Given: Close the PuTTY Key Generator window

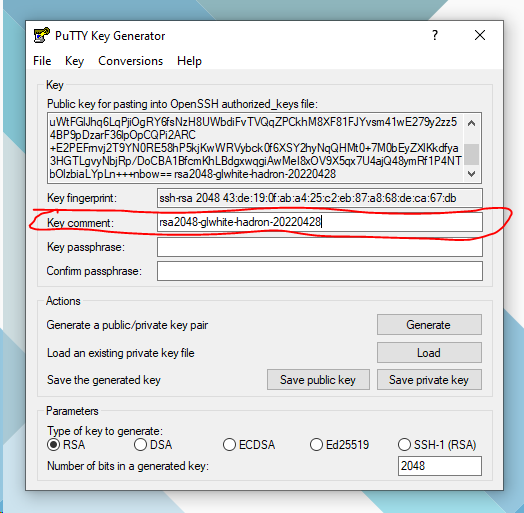Looking at the screenshot, I should coord(480,35).
